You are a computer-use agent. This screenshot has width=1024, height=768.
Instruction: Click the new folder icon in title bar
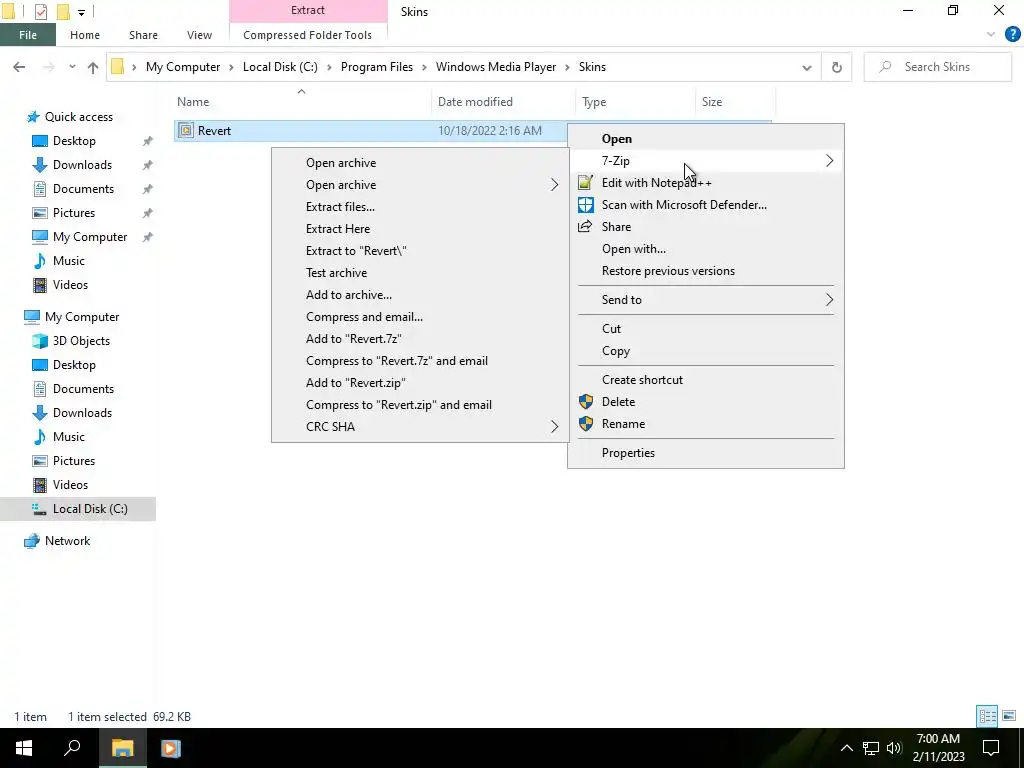point(63,12)
